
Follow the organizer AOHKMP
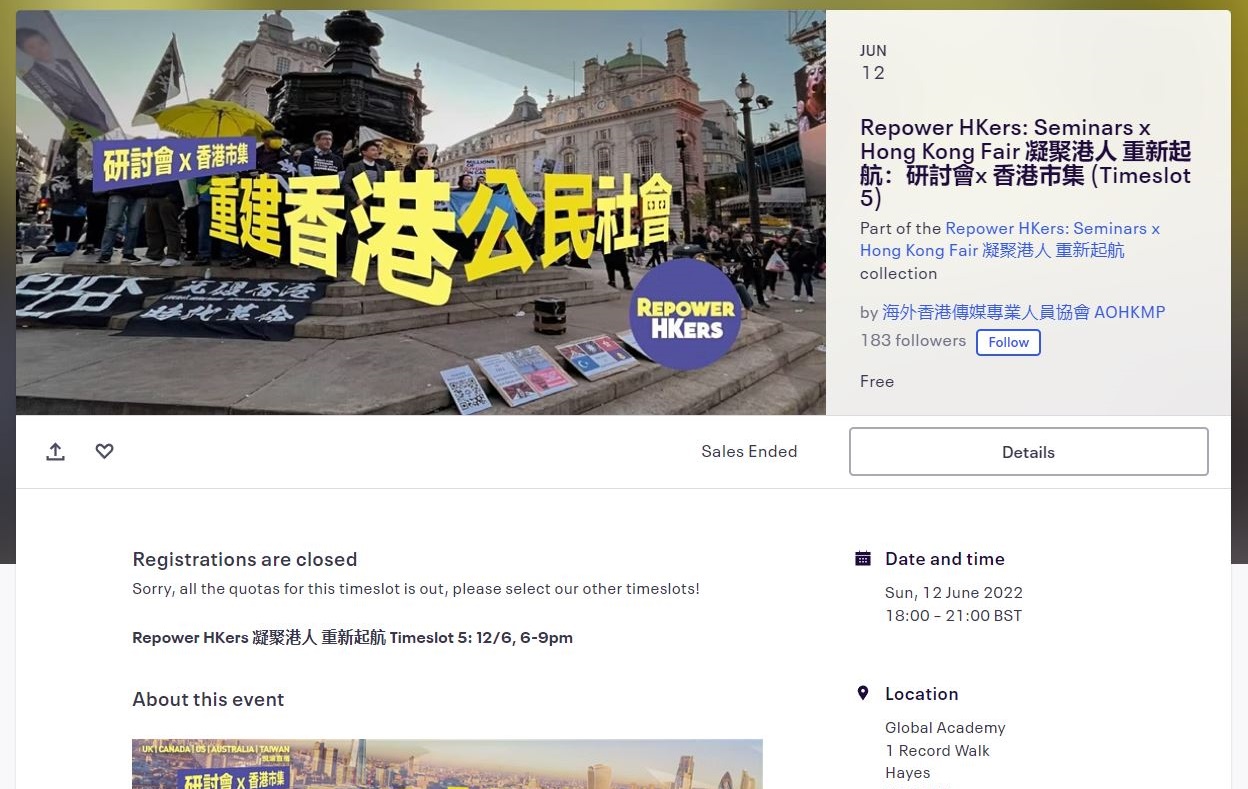(x=1008, y=342)
